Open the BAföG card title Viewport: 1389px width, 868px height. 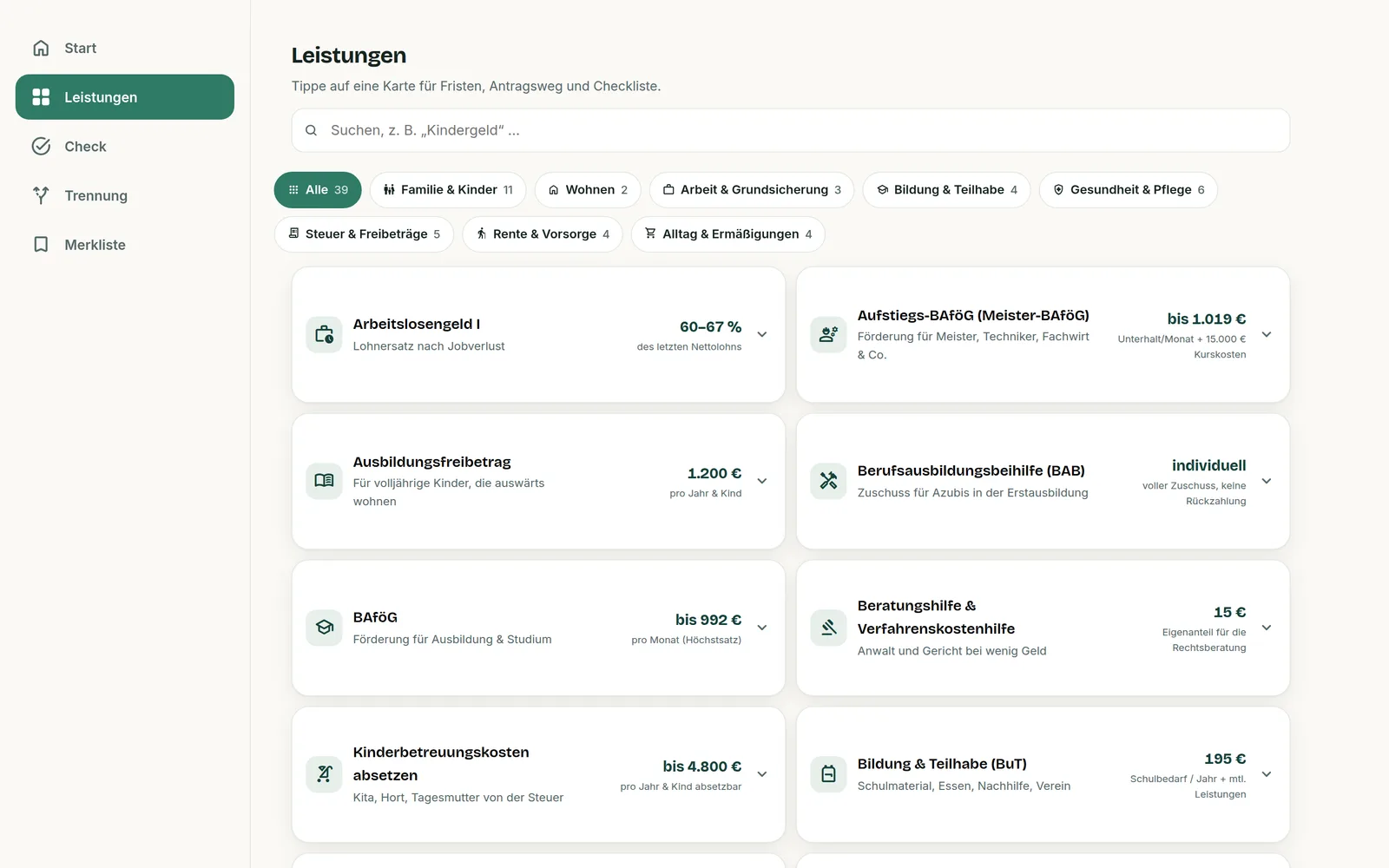[375, 617]
